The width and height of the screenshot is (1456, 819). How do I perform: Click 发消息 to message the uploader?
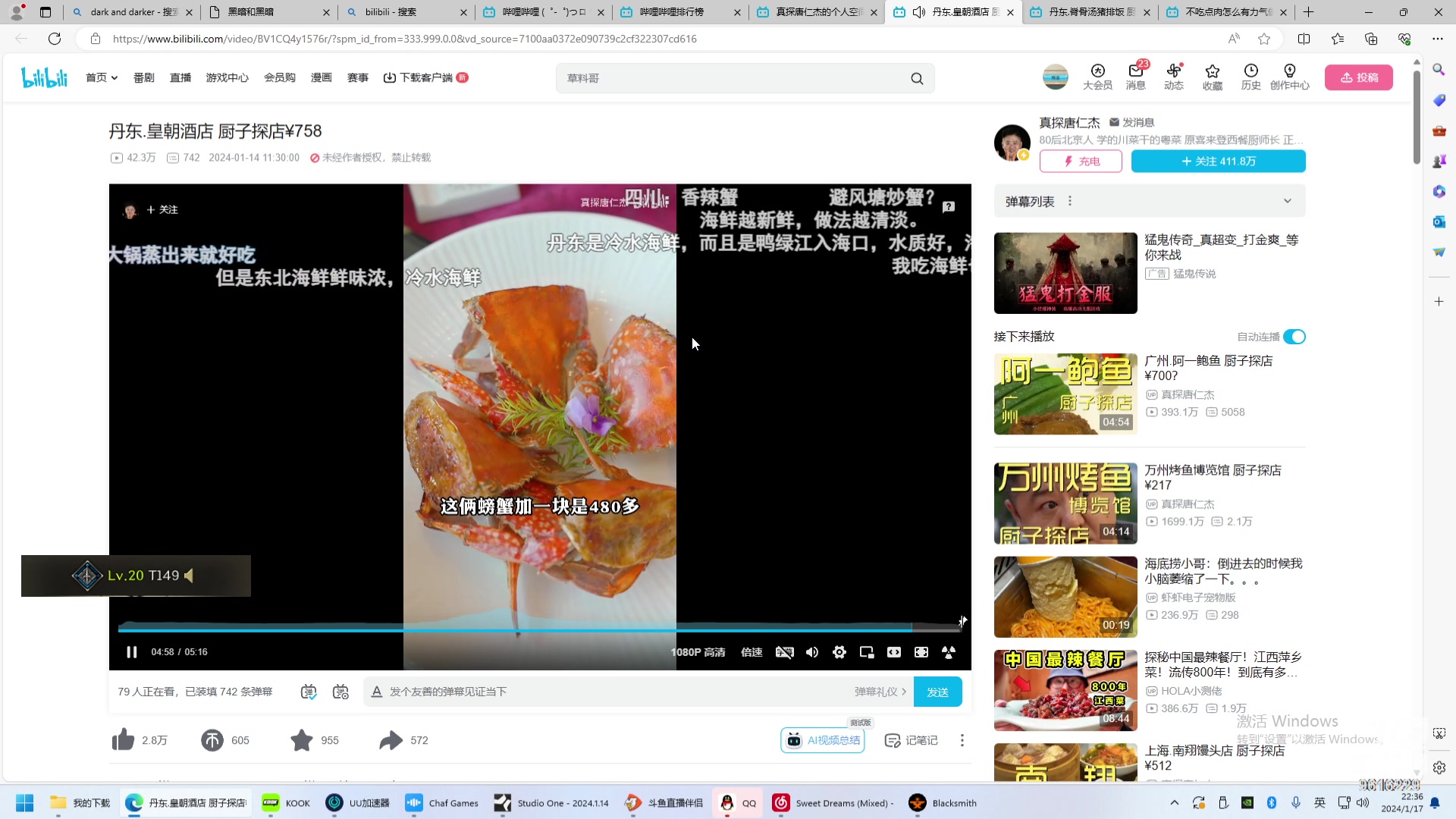click(x=1131, y=122)
